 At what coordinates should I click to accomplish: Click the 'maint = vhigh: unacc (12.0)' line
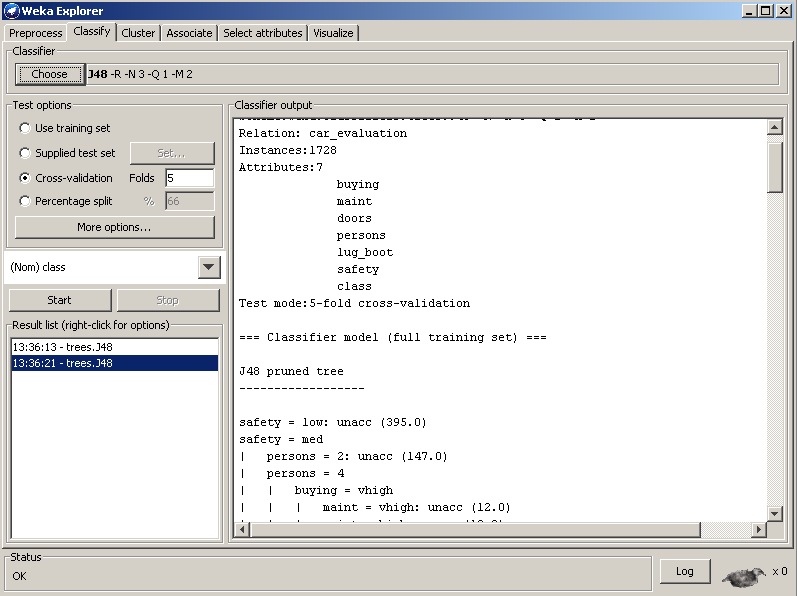click(416, 507)
